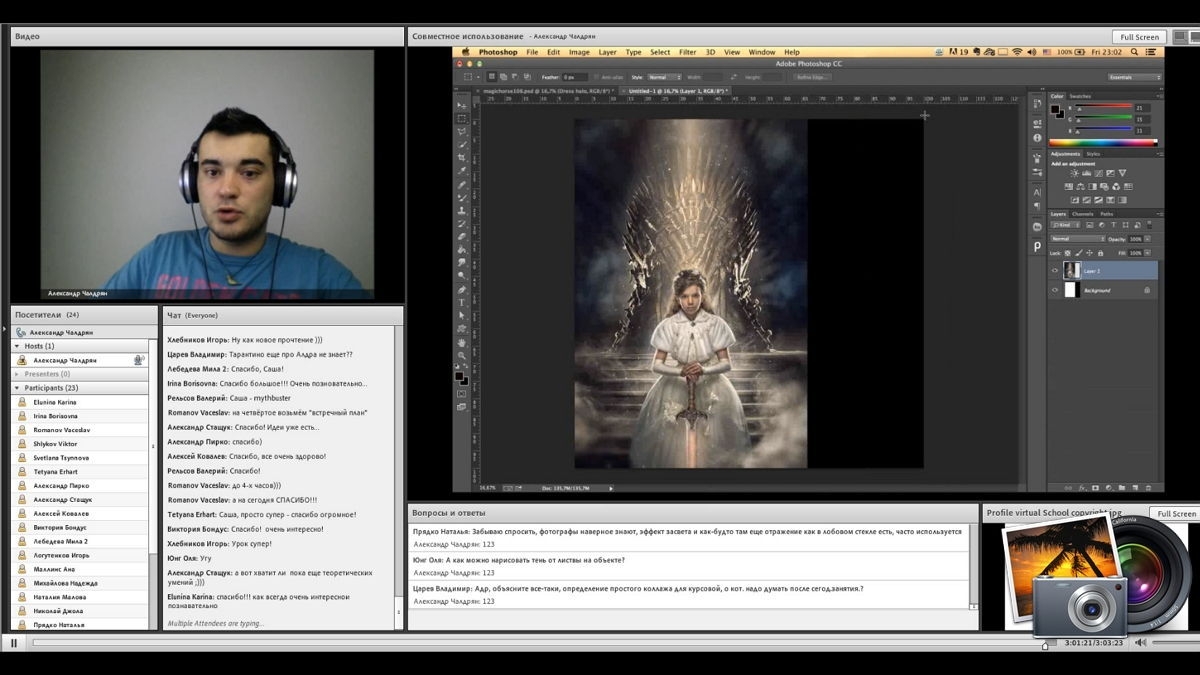The height and width of the screenshot is (675, 1200).
Task: Open the Essentials workspace dropdown
Action: coord(1135,77)
